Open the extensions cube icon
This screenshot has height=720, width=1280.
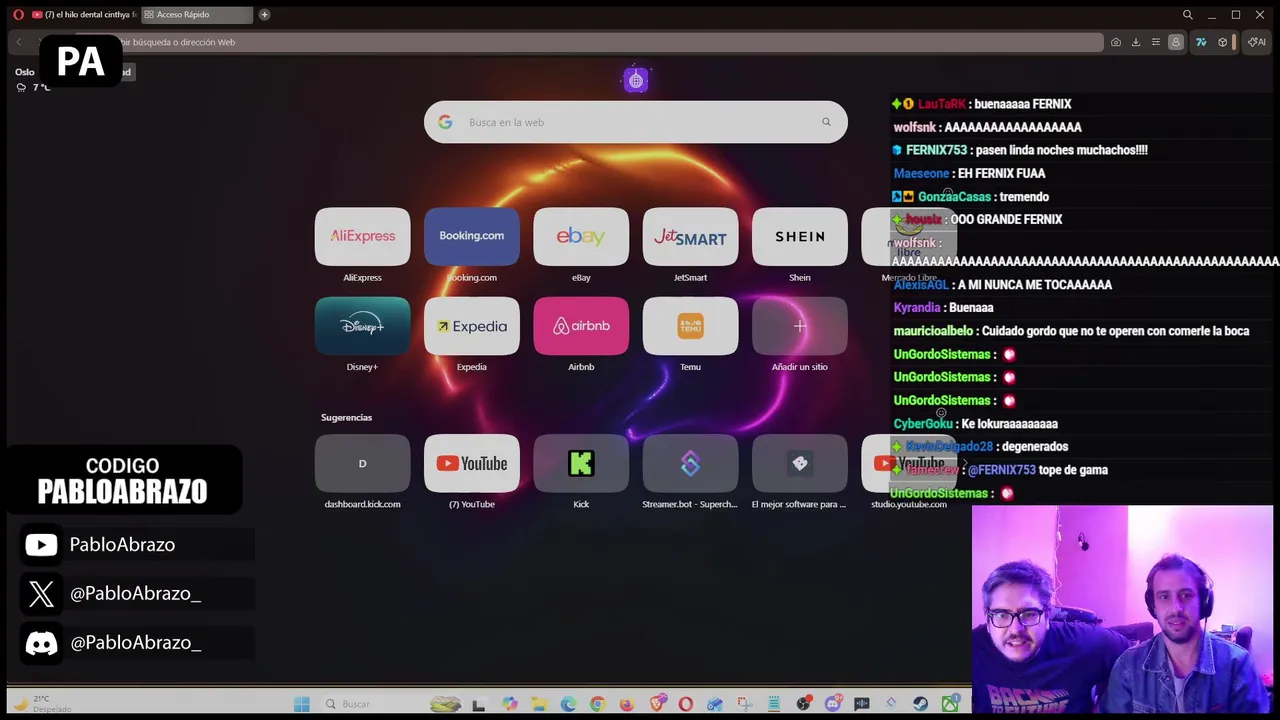click(1222, 42)
